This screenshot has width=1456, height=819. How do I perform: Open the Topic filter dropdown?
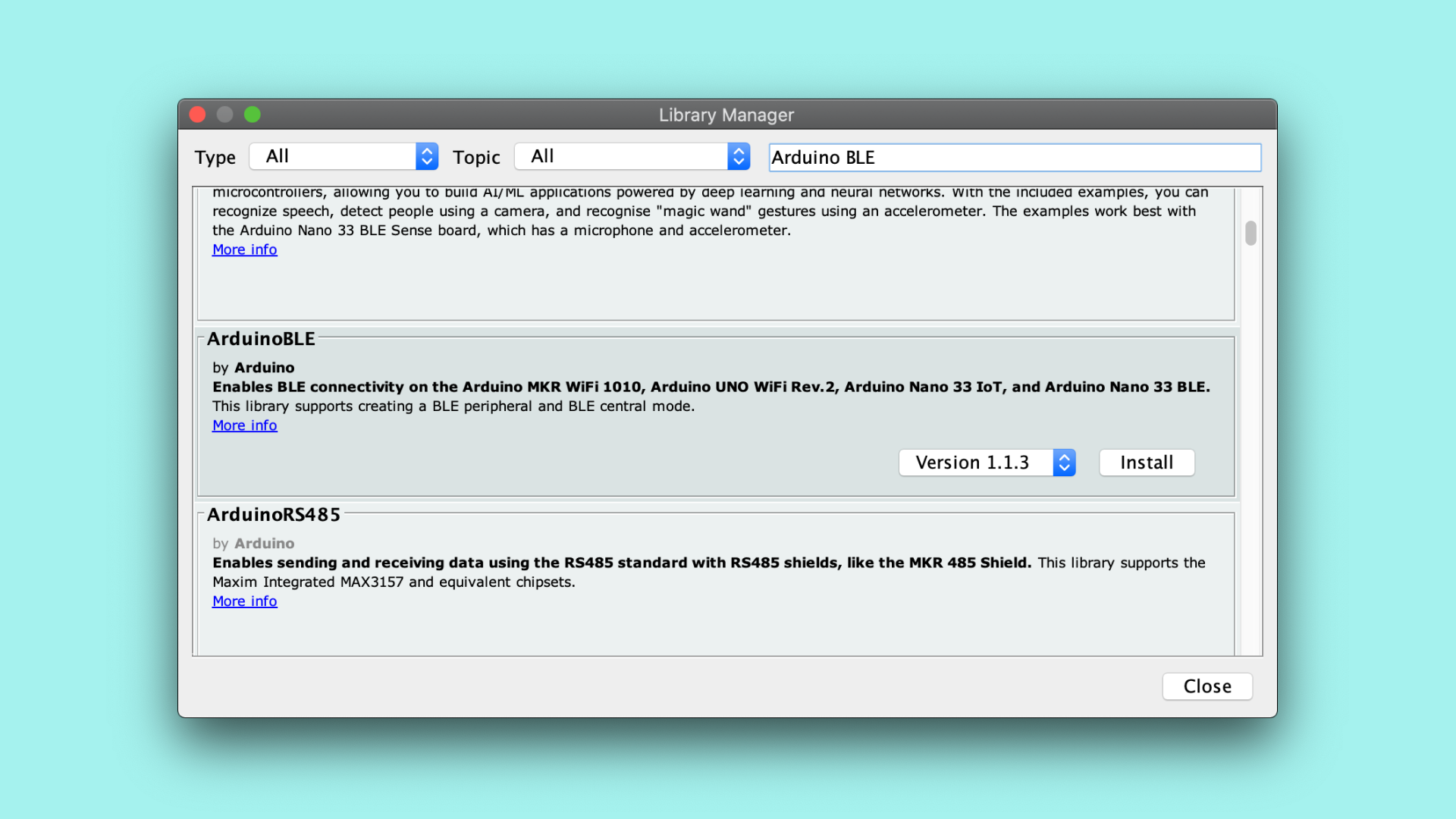pyautogui.click(x=622, y=157)
